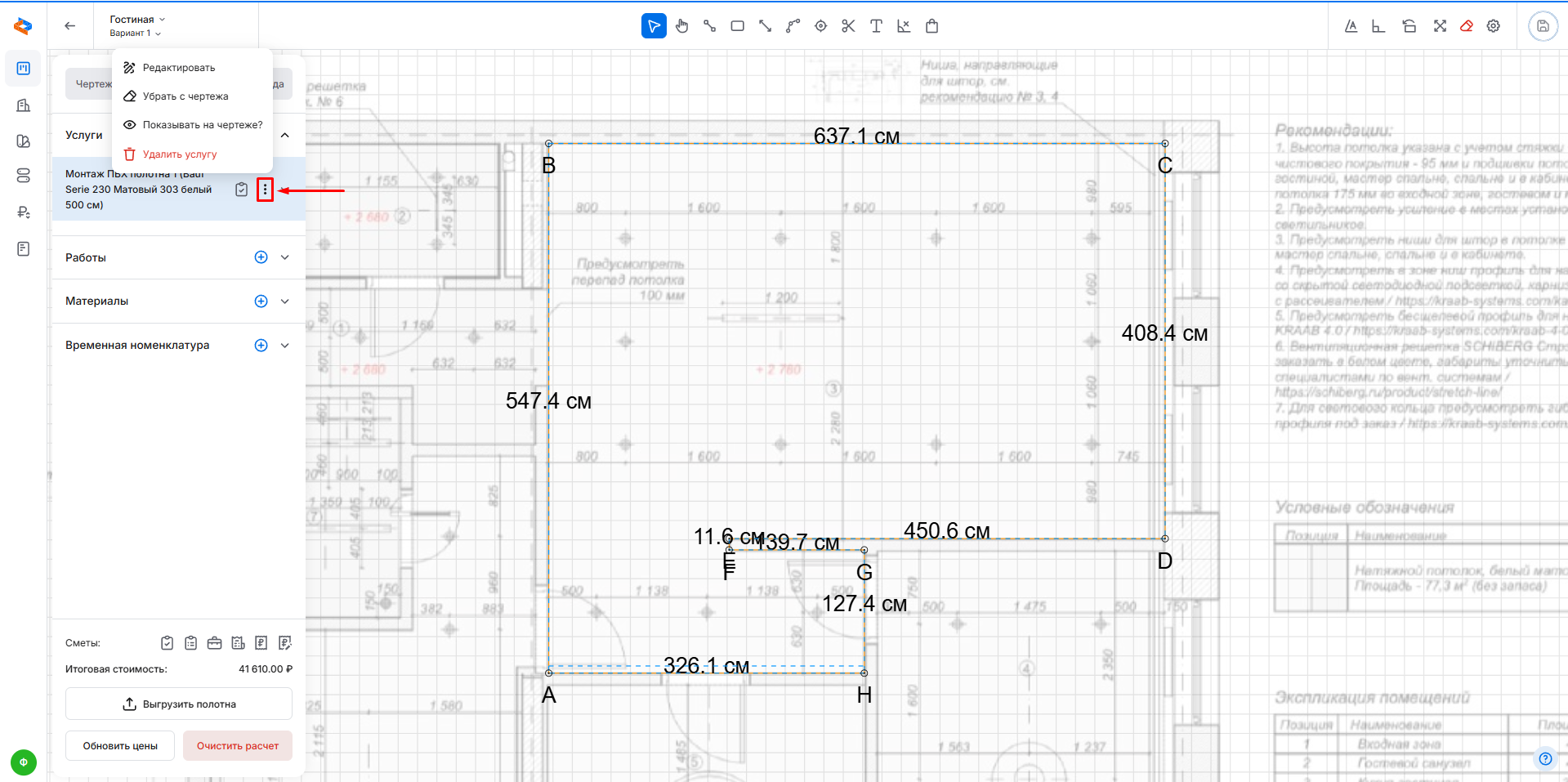Expand the Материалы section chevron
The width and height of the screenshot is (1568, 782).
[285, 302]
